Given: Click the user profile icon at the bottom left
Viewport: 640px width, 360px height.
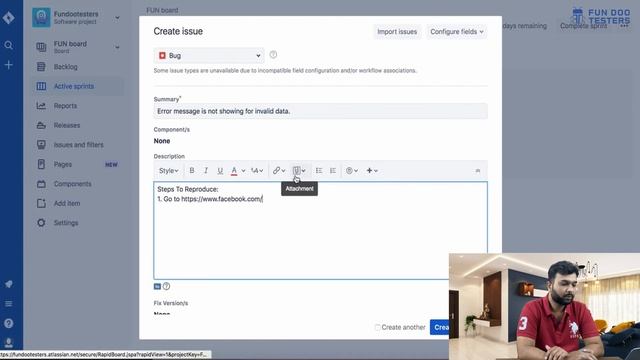Looking at the screenshot, I should pos(8,342).
